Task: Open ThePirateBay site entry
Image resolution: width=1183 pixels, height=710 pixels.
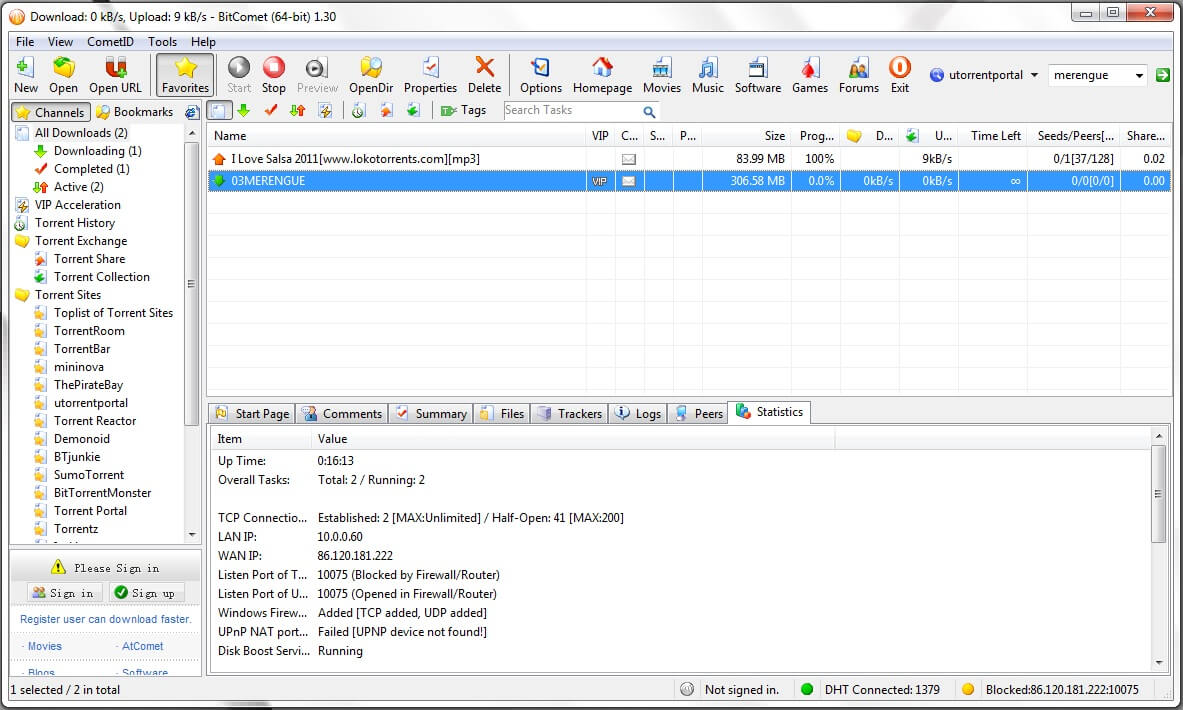Action: click(88, 385)
